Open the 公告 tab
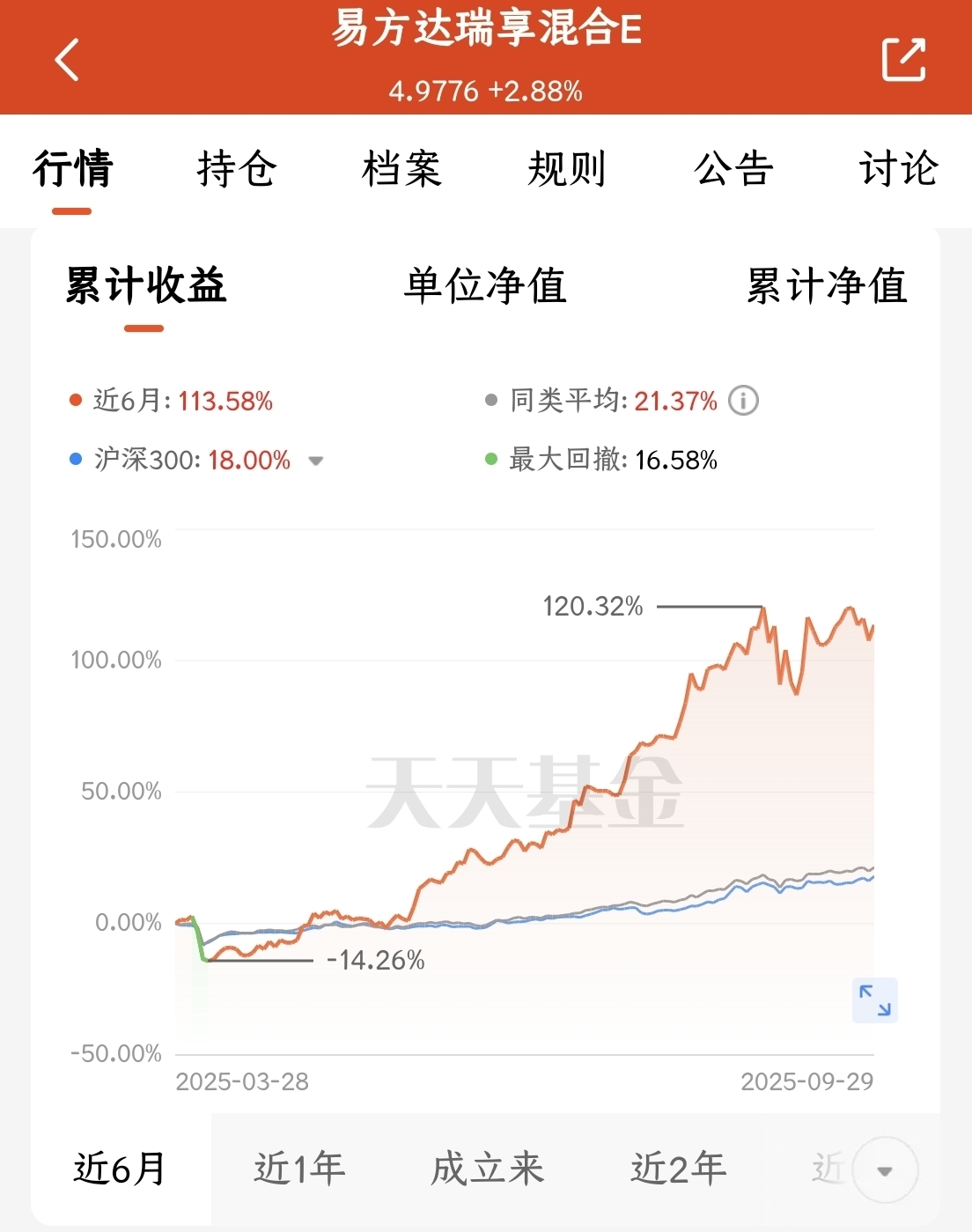Viewport: 972px width, 1232px height. click(733, 168)
